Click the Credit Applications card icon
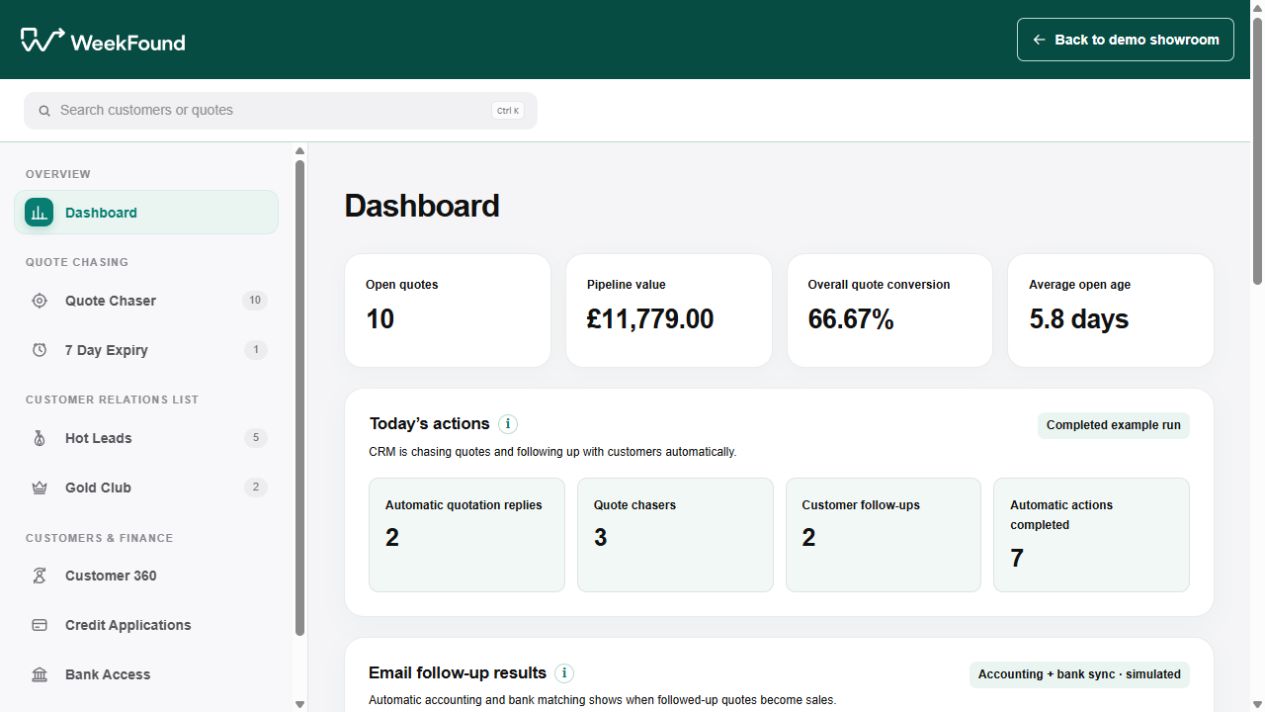The width and height of the screenshot is (1265, 712). 39,625
